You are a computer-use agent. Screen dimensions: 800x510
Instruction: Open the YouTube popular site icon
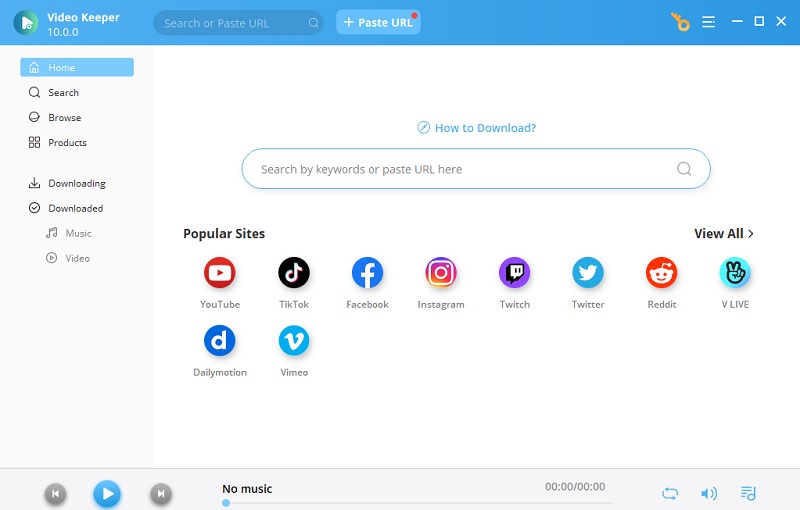tap(219, 272)
